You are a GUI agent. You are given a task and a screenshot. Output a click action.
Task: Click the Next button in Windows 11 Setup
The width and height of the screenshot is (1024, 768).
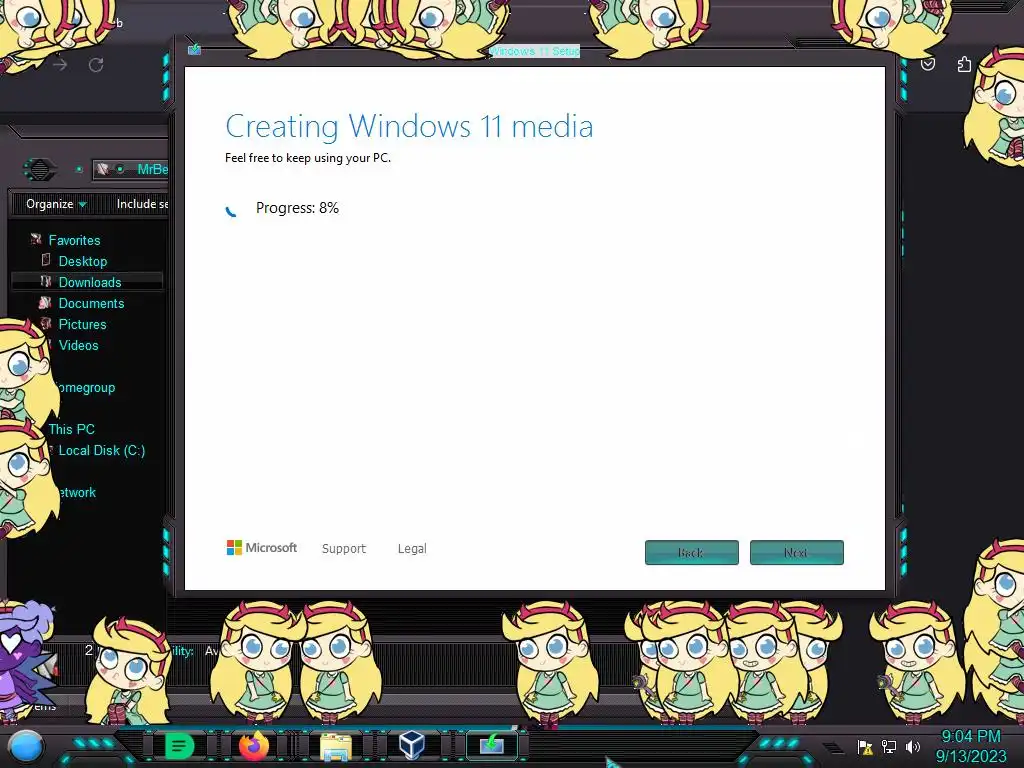[797, 552]
